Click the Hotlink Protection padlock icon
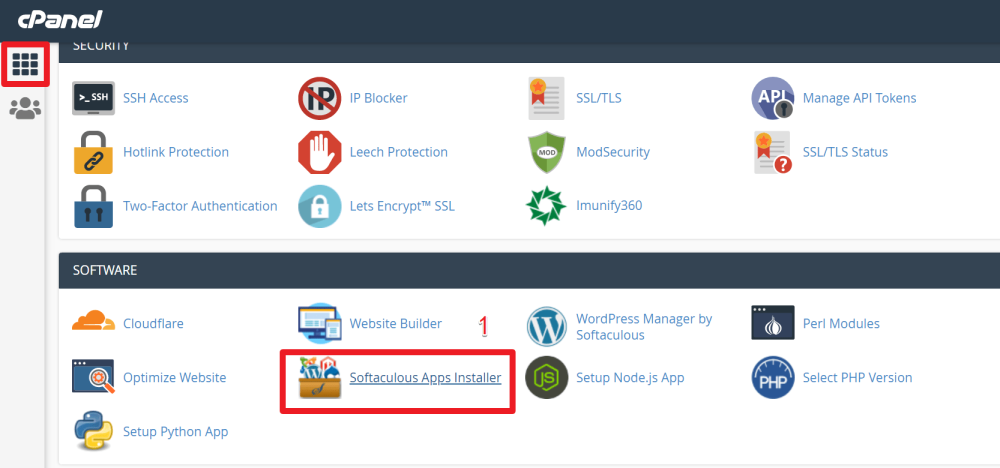 click(x=93, y=152)
